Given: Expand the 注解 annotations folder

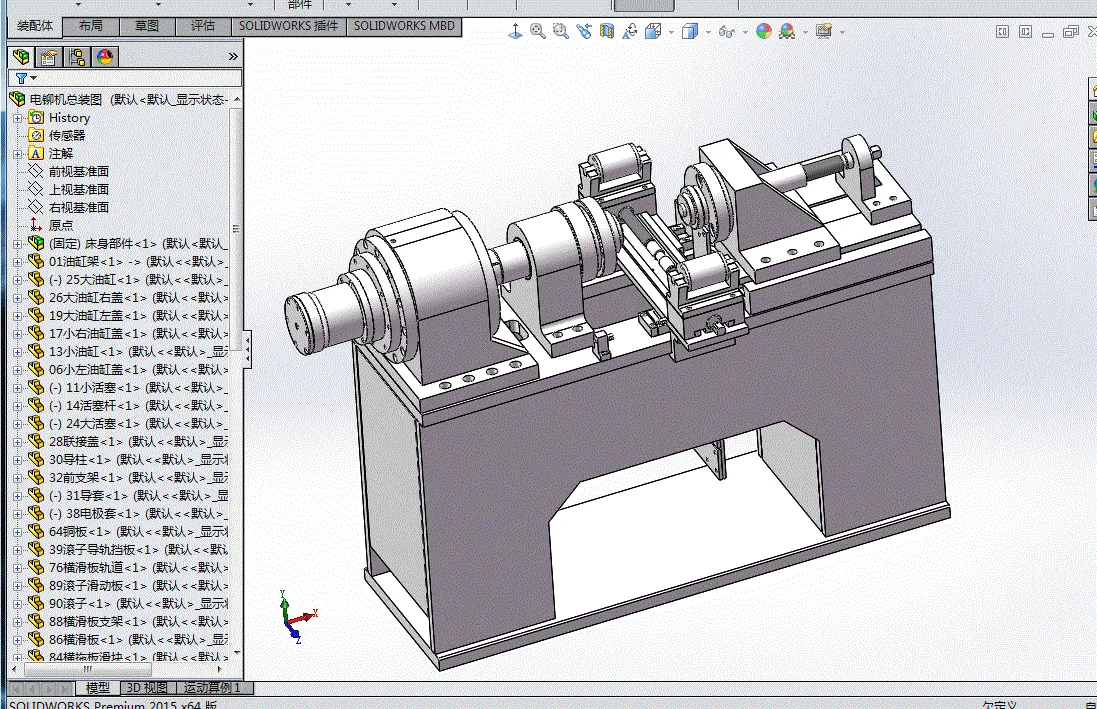Looking at the screenshot, I should [17, 154].
